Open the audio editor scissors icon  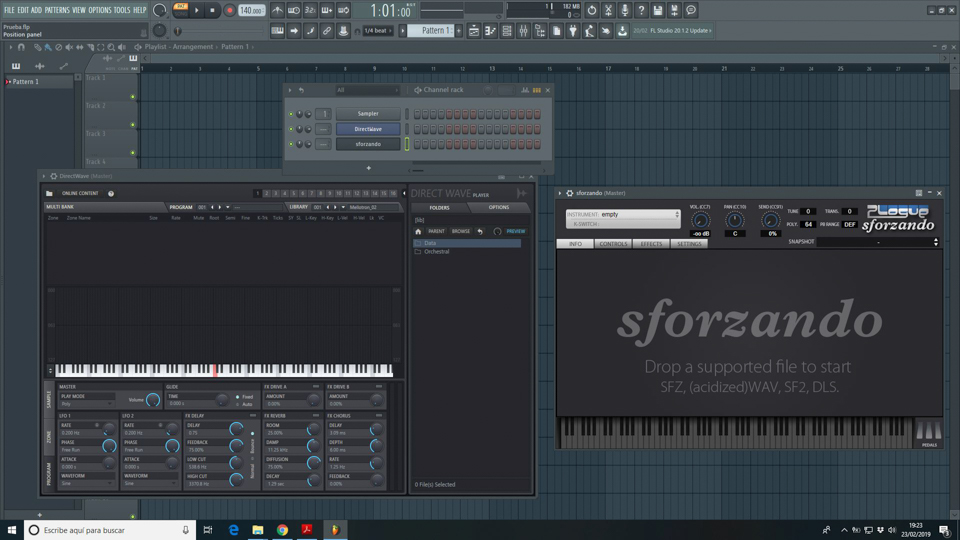[x=608, y=10]
